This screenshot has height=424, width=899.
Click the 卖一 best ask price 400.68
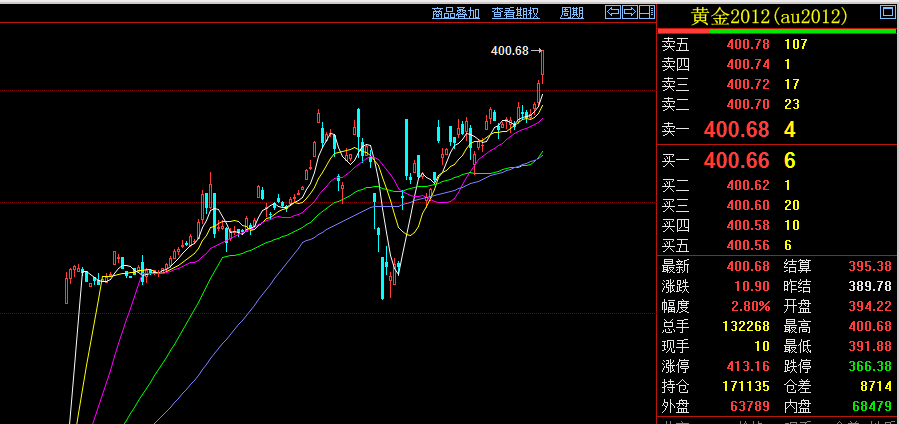tap(737, 129)
